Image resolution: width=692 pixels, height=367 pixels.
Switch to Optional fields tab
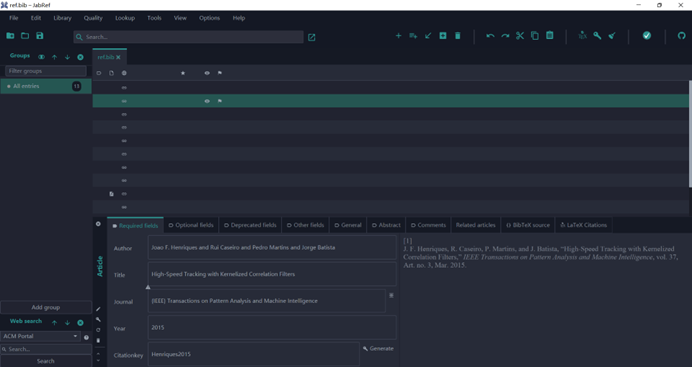191,225
